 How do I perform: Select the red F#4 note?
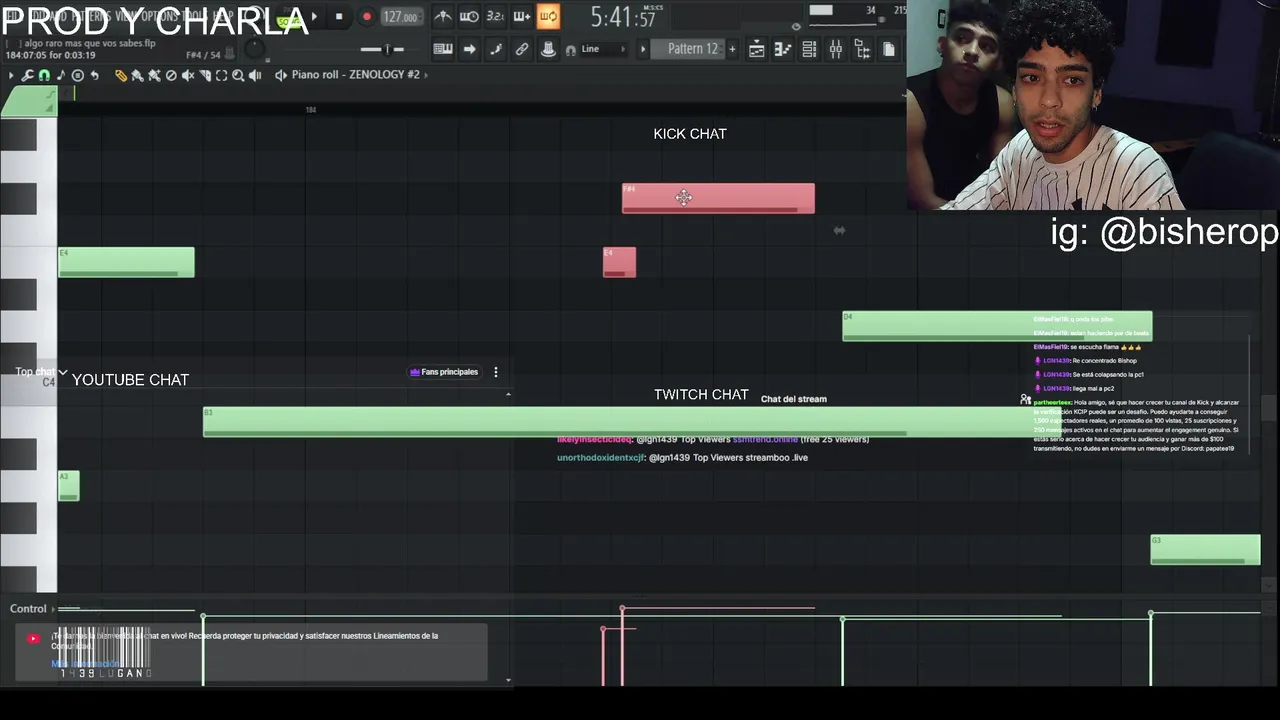coord(718,198)
